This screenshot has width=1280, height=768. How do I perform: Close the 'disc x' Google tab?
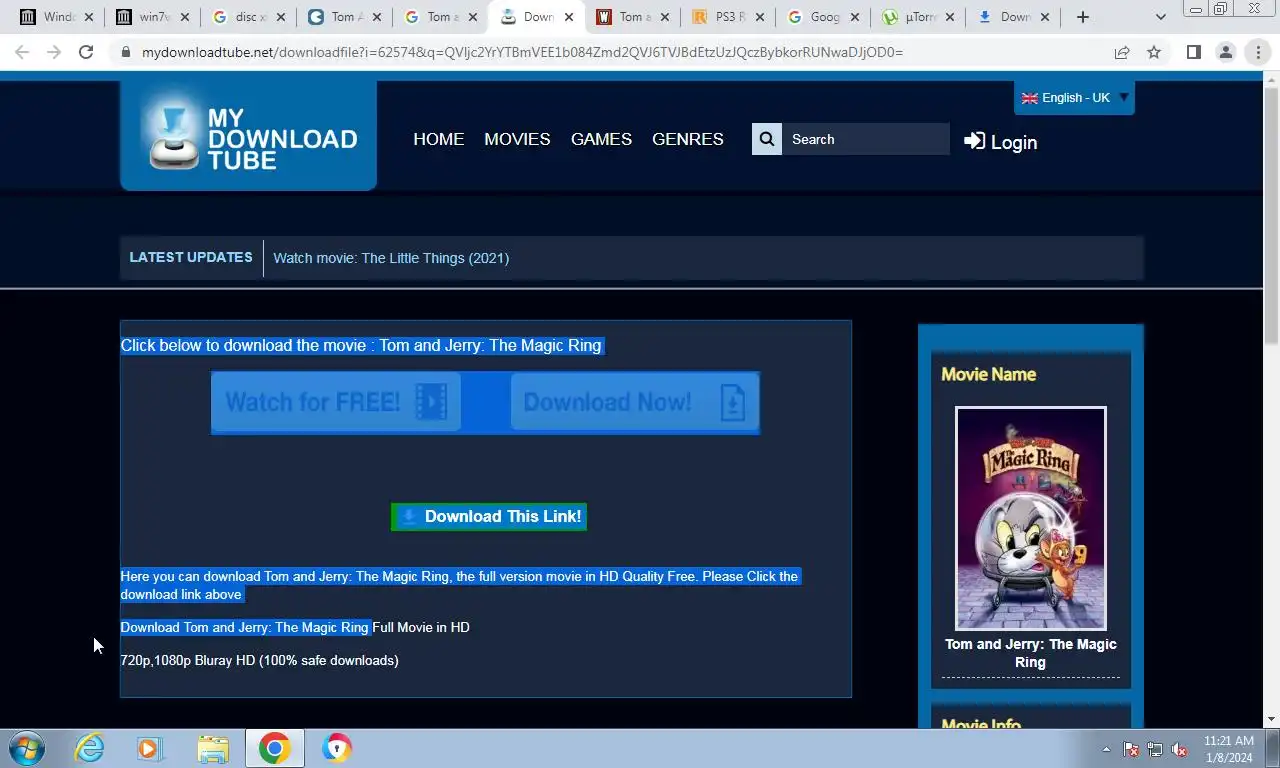281,17
